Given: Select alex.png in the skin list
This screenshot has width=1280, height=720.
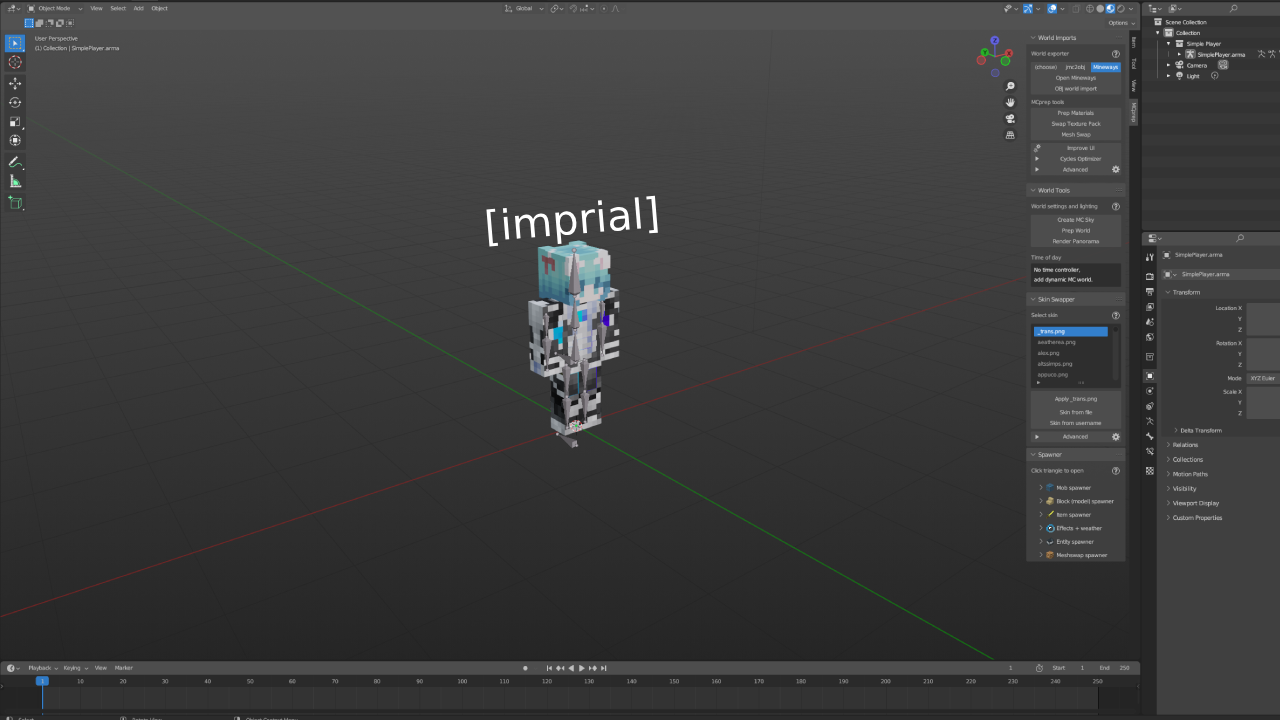Looking at the screenshot, I should tap(1048, 353).
